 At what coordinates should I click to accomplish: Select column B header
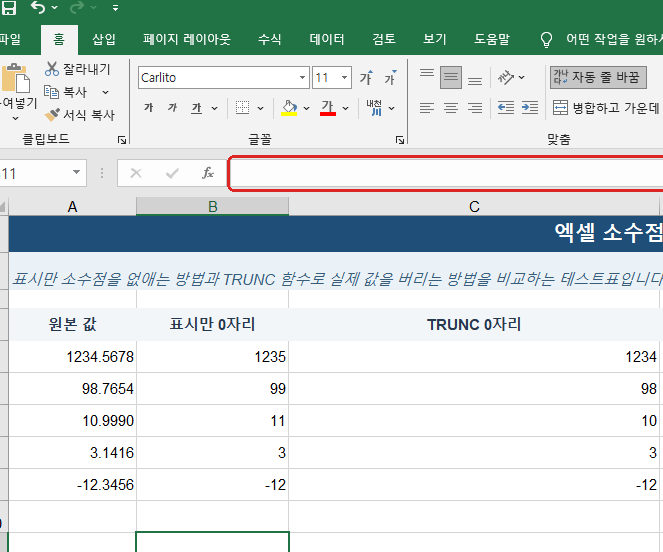213,207
